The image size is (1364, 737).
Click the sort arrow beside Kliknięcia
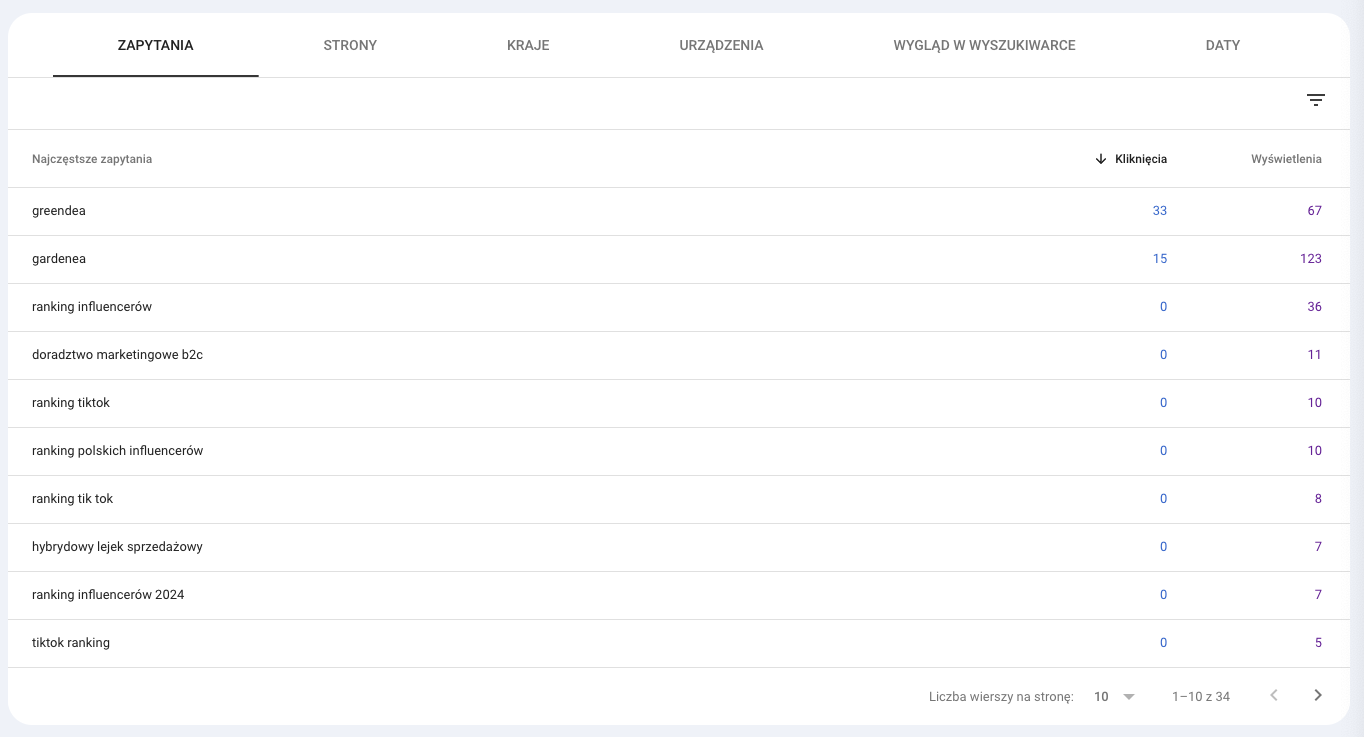[x=1101, y=159]
